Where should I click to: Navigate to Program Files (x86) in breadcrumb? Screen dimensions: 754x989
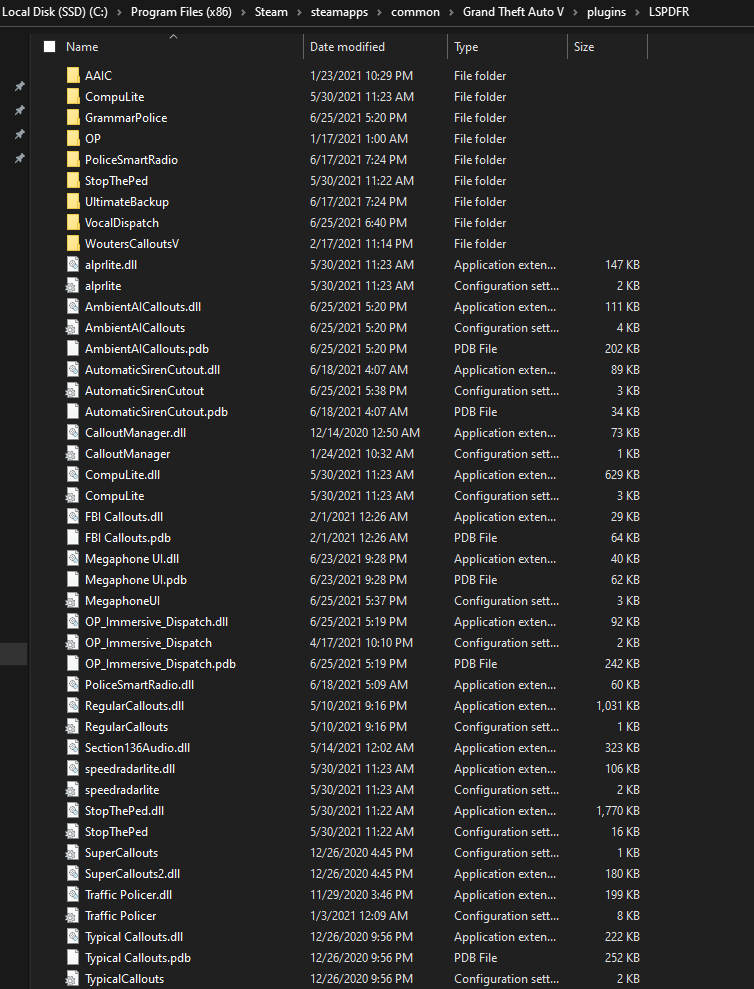coord(181,12)
